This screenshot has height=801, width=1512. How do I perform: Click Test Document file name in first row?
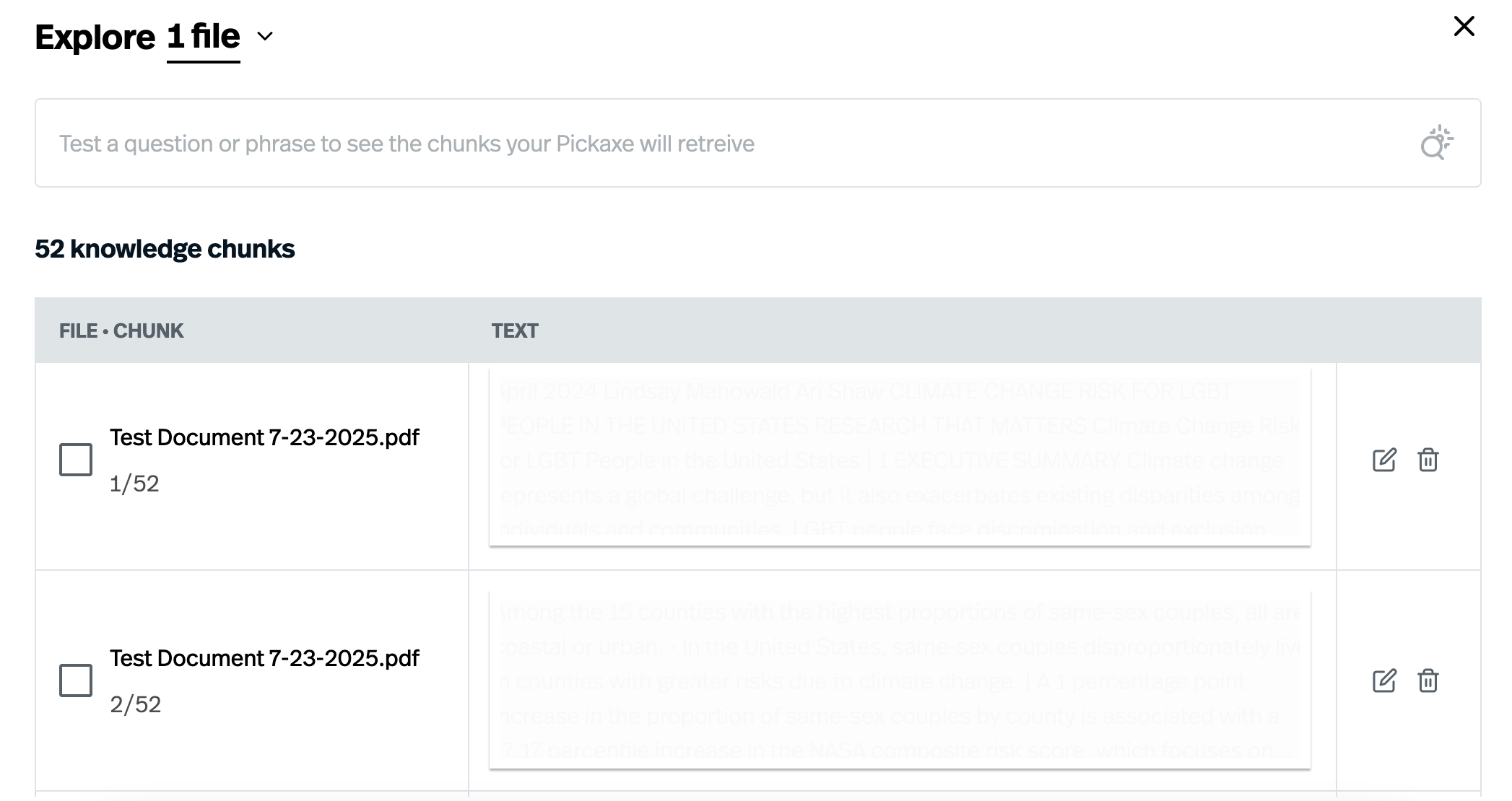pos(264,437)
